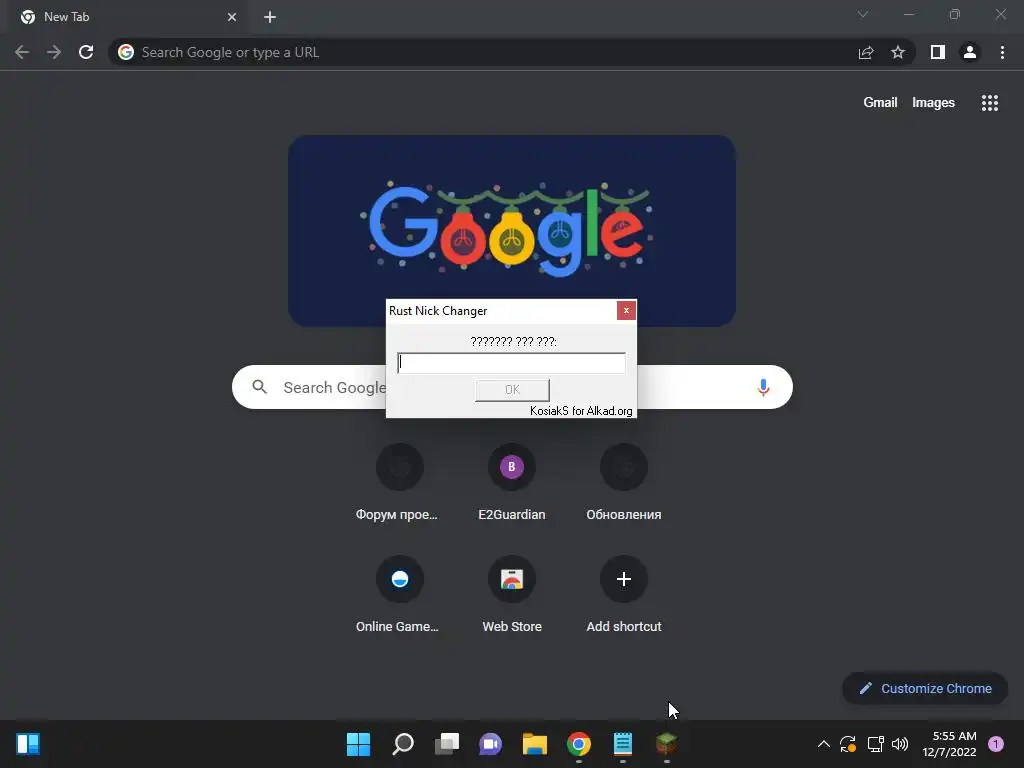Open Task View on taskbar
Viewport: 1024px width, 768px height.
pos(447,744)
